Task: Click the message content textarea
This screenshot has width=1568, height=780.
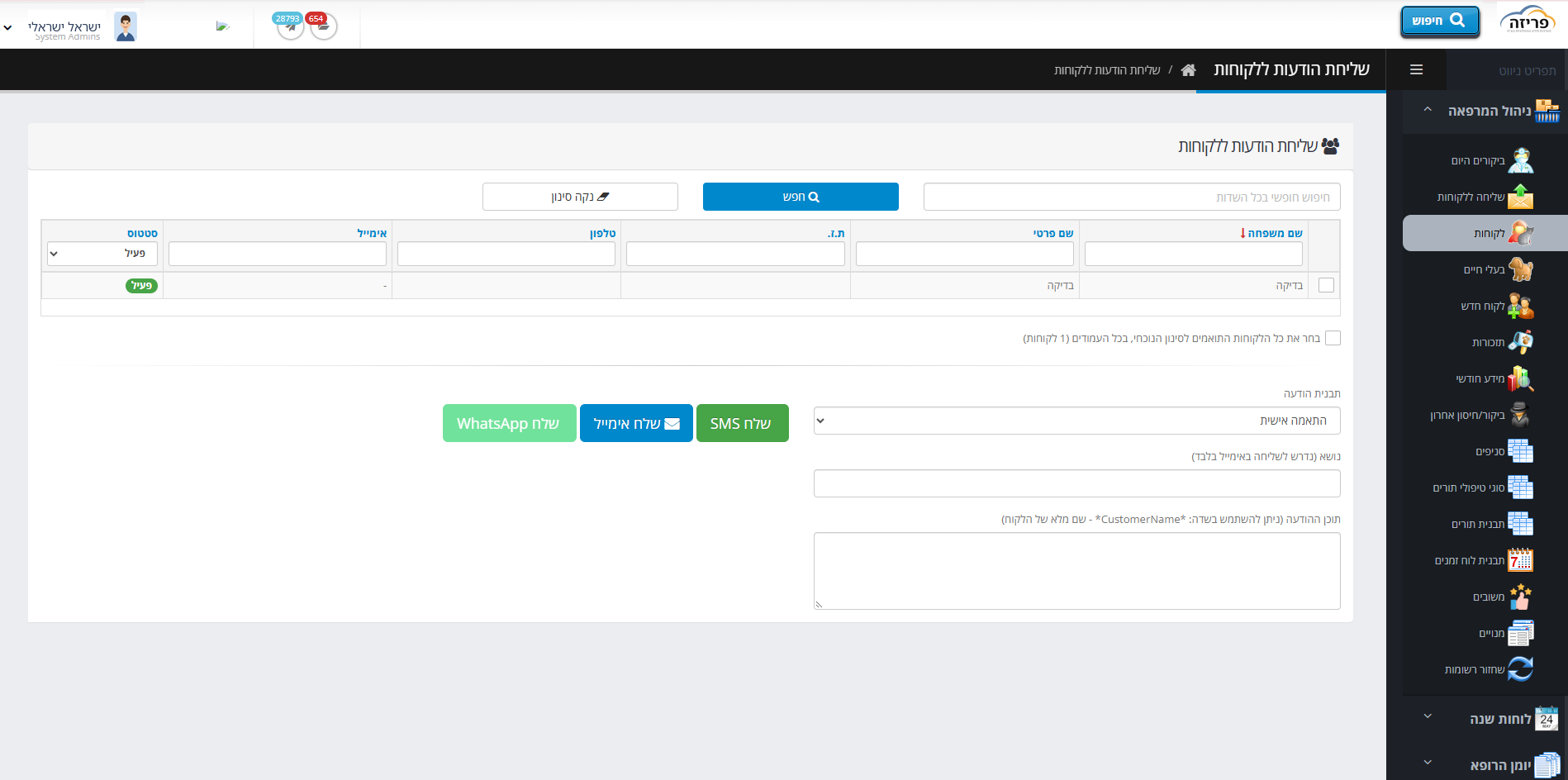Action: pyautogui.click(x=1076, y=571)
